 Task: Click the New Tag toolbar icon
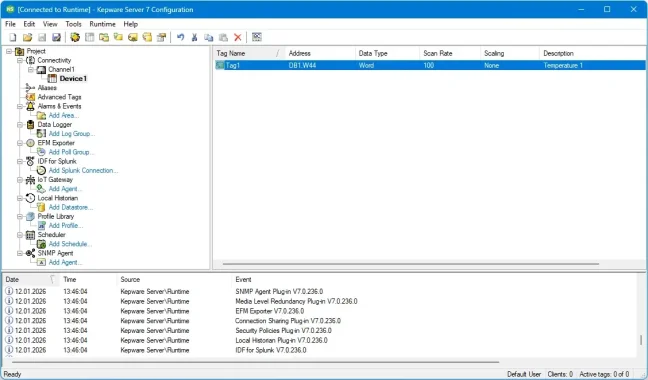118,38
